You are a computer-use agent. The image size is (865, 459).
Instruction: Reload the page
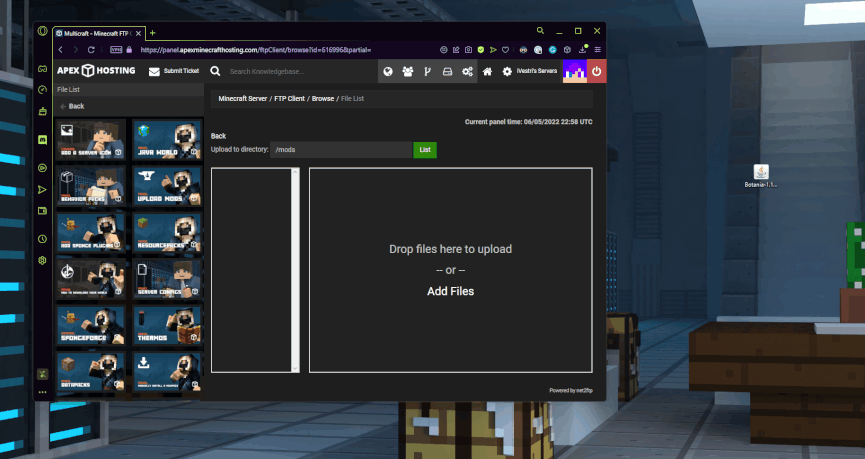point(91,50)
